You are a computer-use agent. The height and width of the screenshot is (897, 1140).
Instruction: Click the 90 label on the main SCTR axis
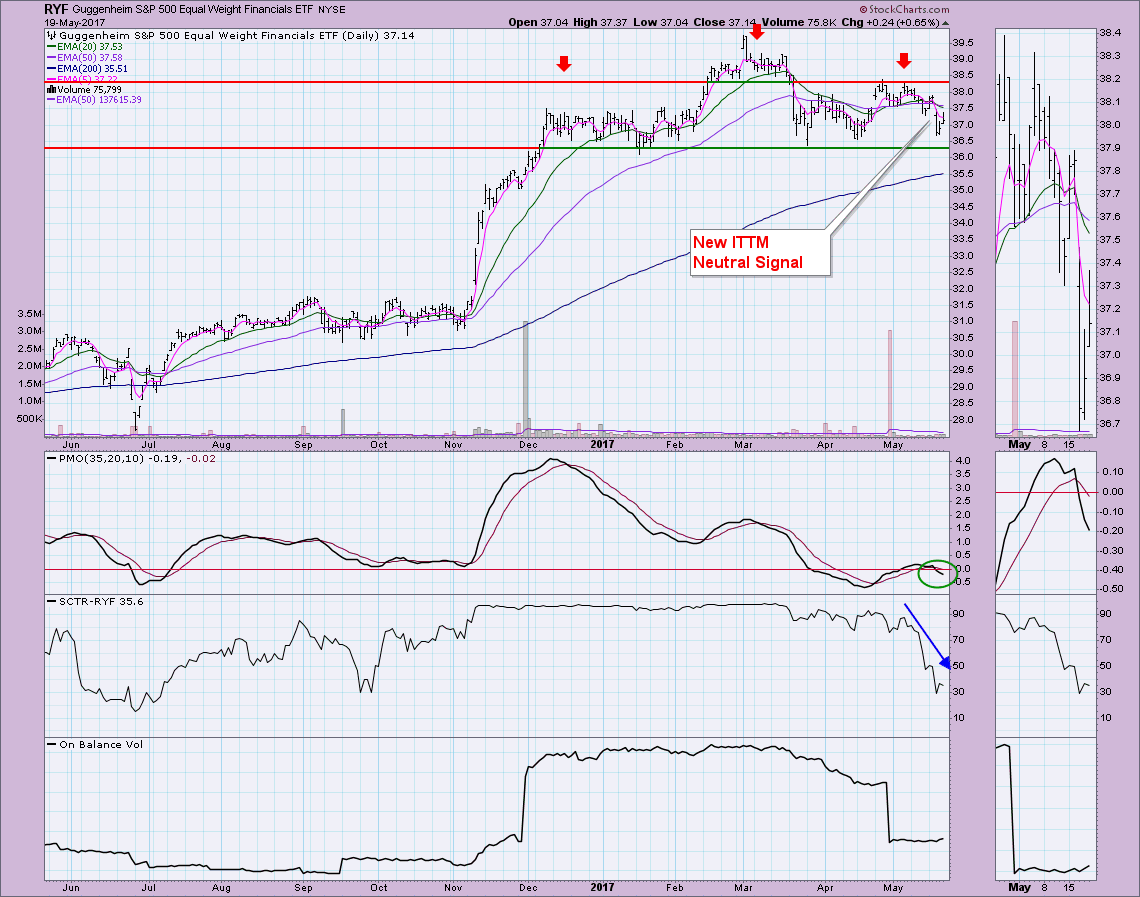coord(960,614)
